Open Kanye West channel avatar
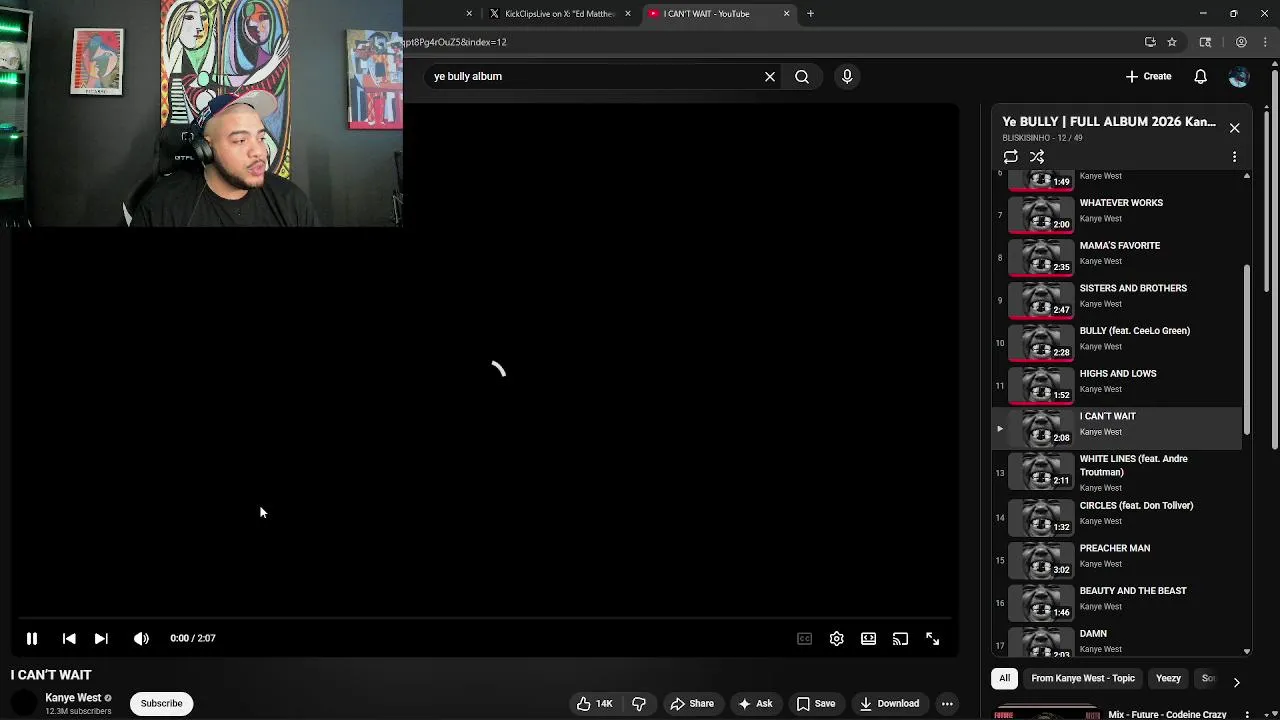 23,704
